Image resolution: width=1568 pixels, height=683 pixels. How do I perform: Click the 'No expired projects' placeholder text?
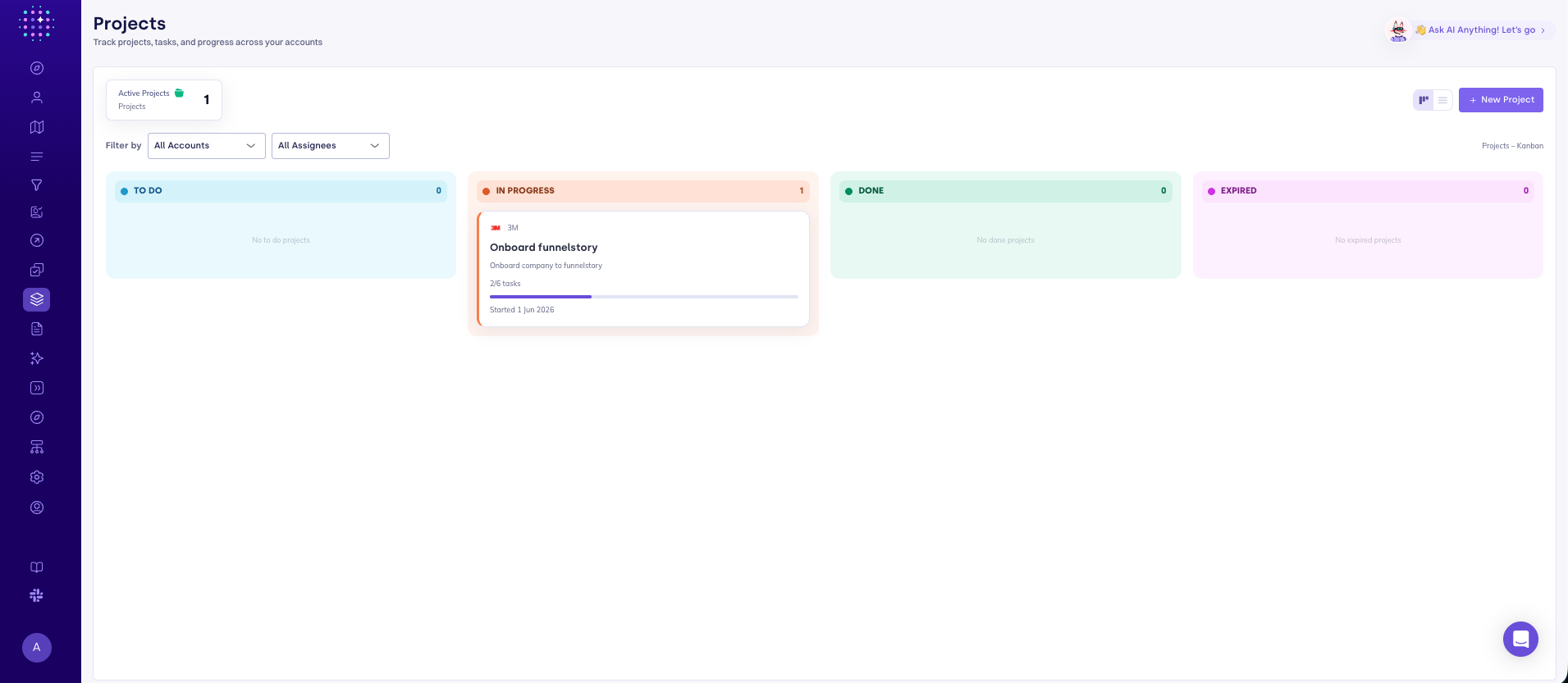[1368, 240]
